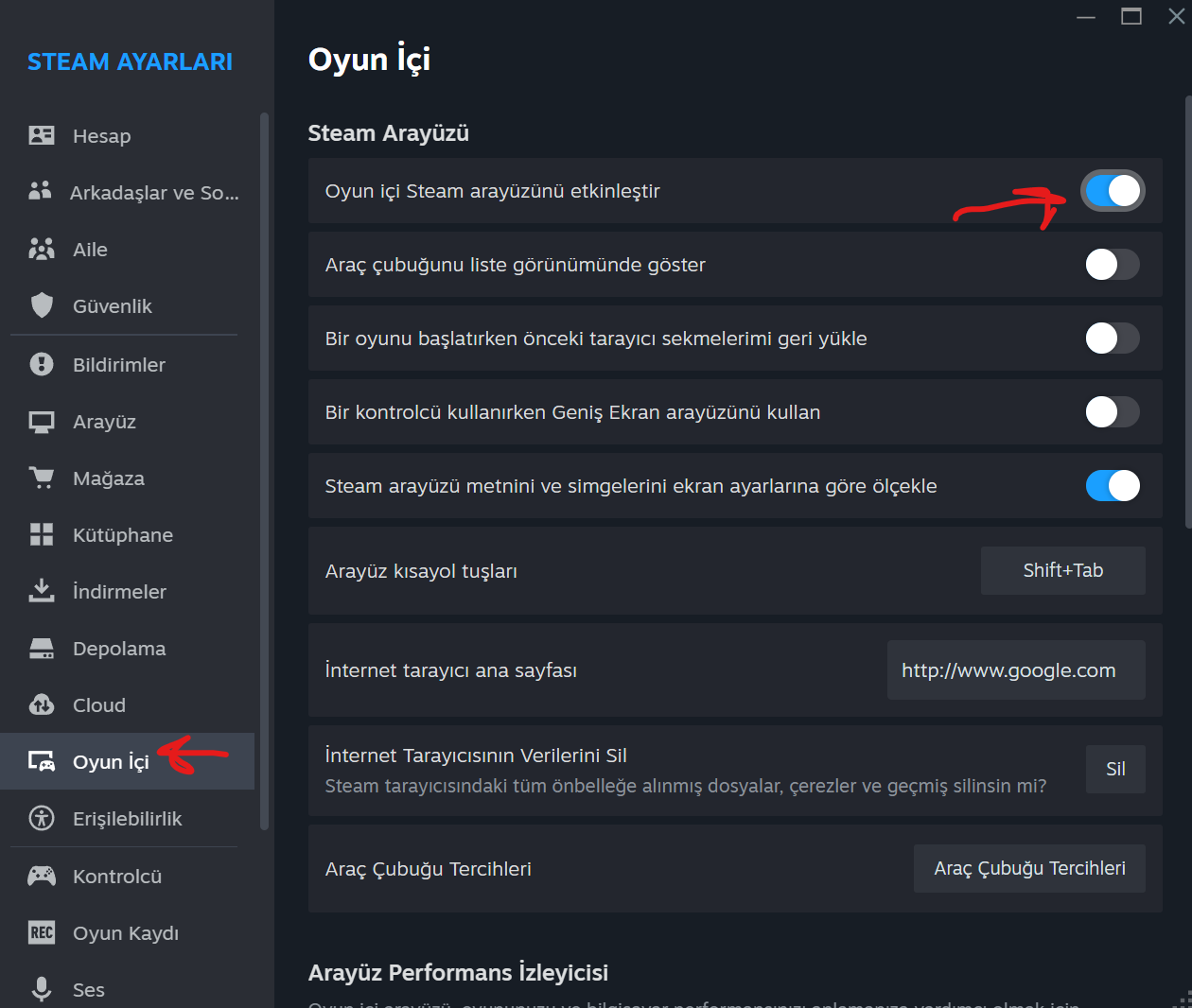
Task: Open Erişilebilirlik settings
Action: (128, 818)
